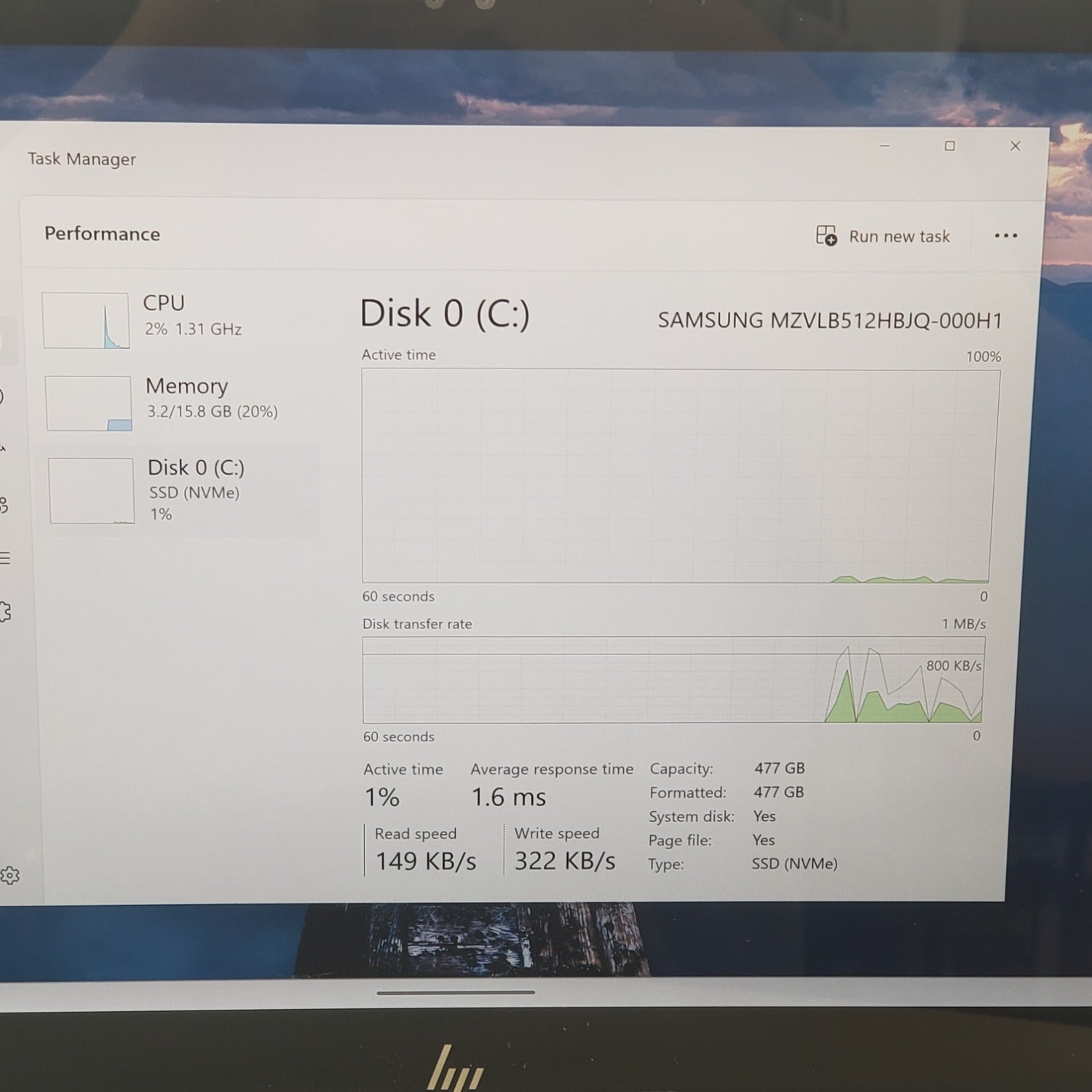Click the Run new task button
Screen dimensions: 1092x1092
pos(883,236)
